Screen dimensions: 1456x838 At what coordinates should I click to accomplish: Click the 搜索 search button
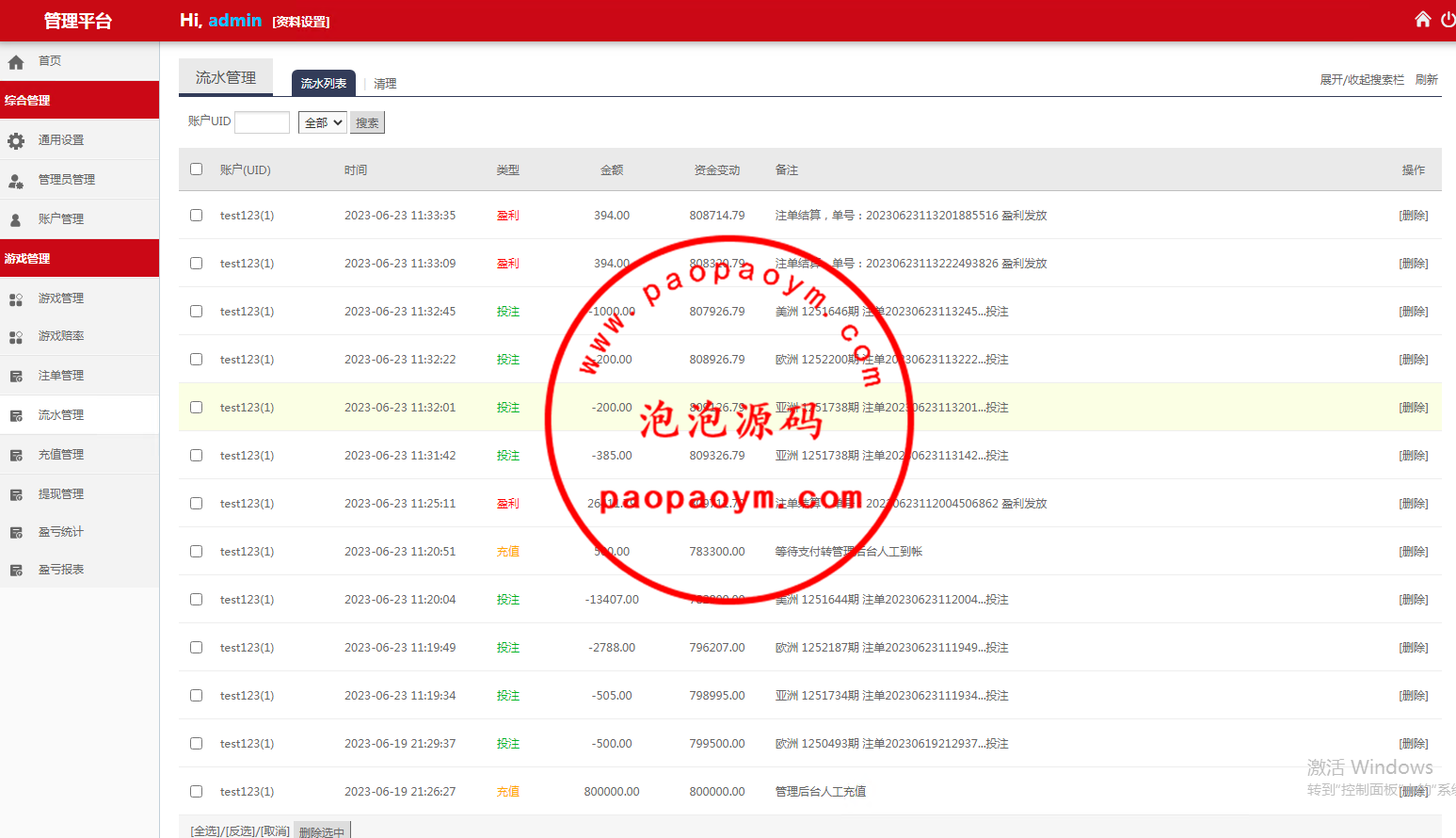tap(367, 122)
